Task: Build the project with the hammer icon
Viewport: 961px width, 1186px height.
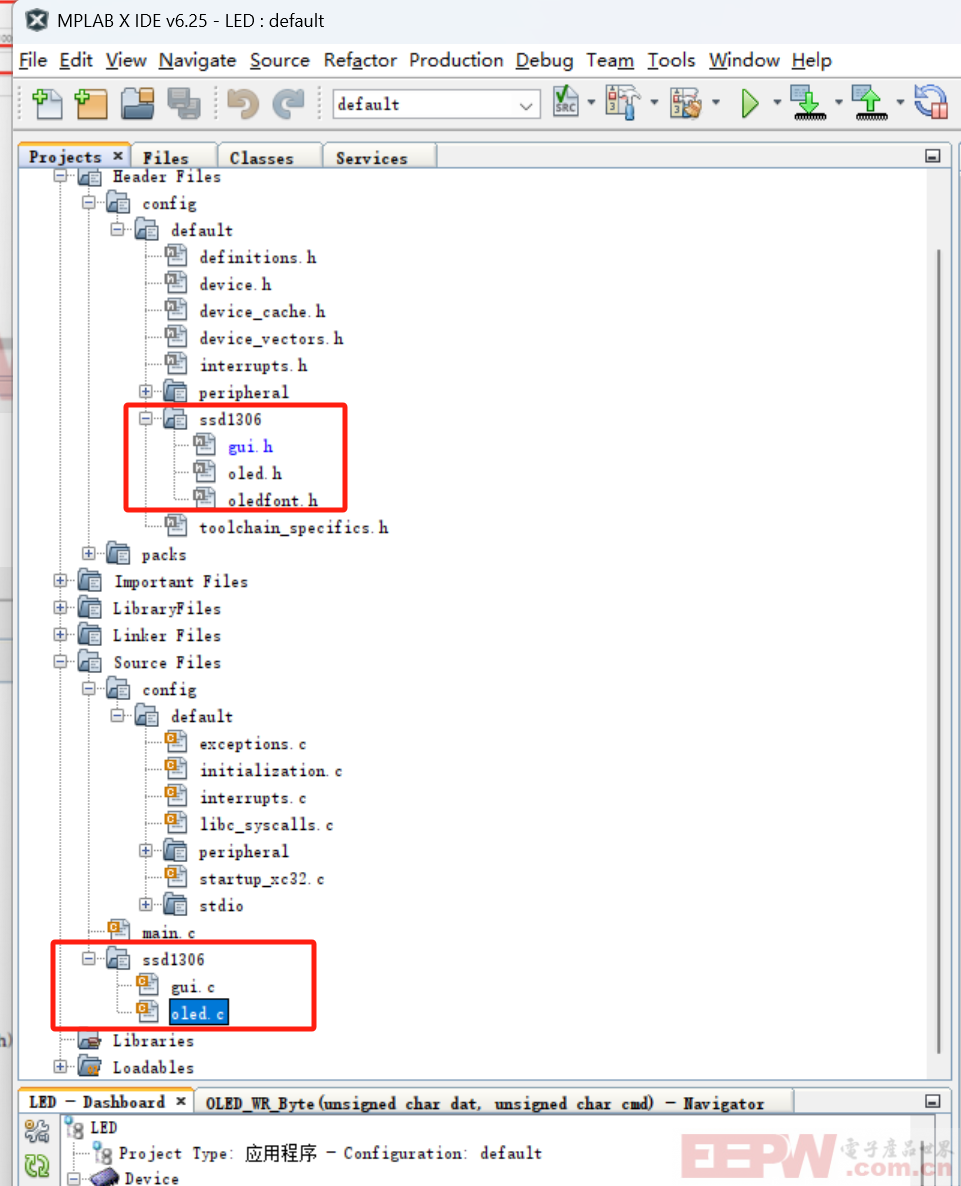Action: (623, 102)
